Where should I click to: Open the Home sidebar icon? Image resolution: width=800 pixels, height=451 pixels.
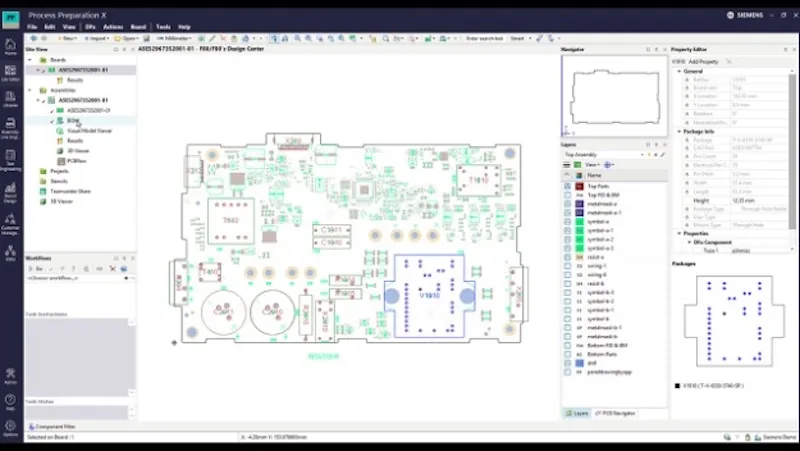click(10, 46)
